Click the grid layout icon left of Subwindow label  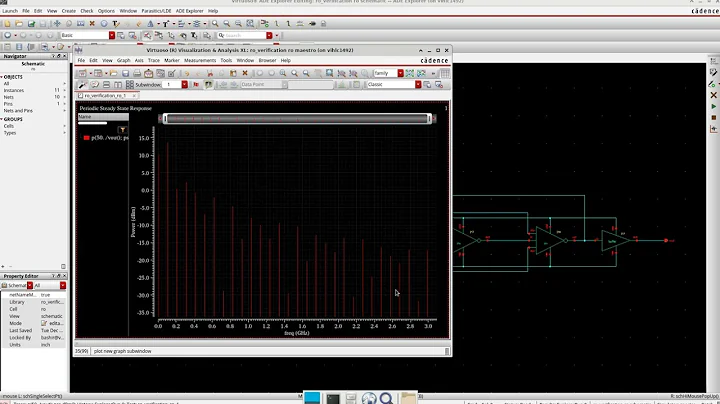click(130, 84)
